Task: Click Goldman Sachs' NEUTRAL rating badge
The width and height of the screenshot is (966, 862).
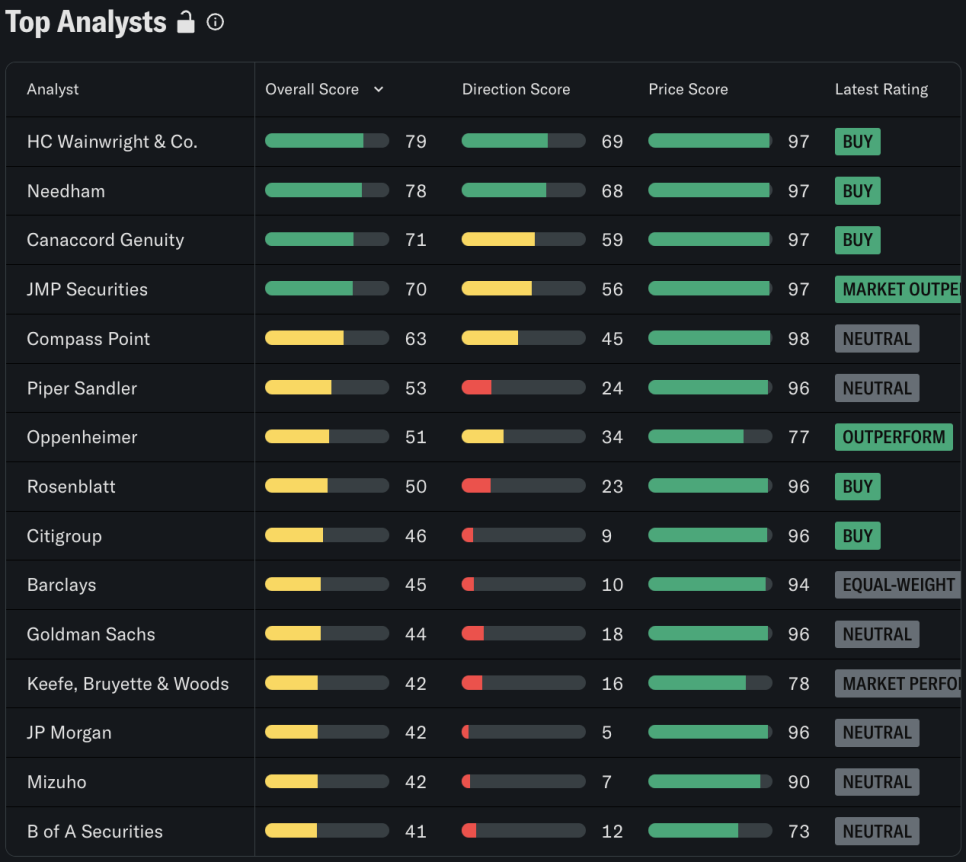Action: point(877,634)
